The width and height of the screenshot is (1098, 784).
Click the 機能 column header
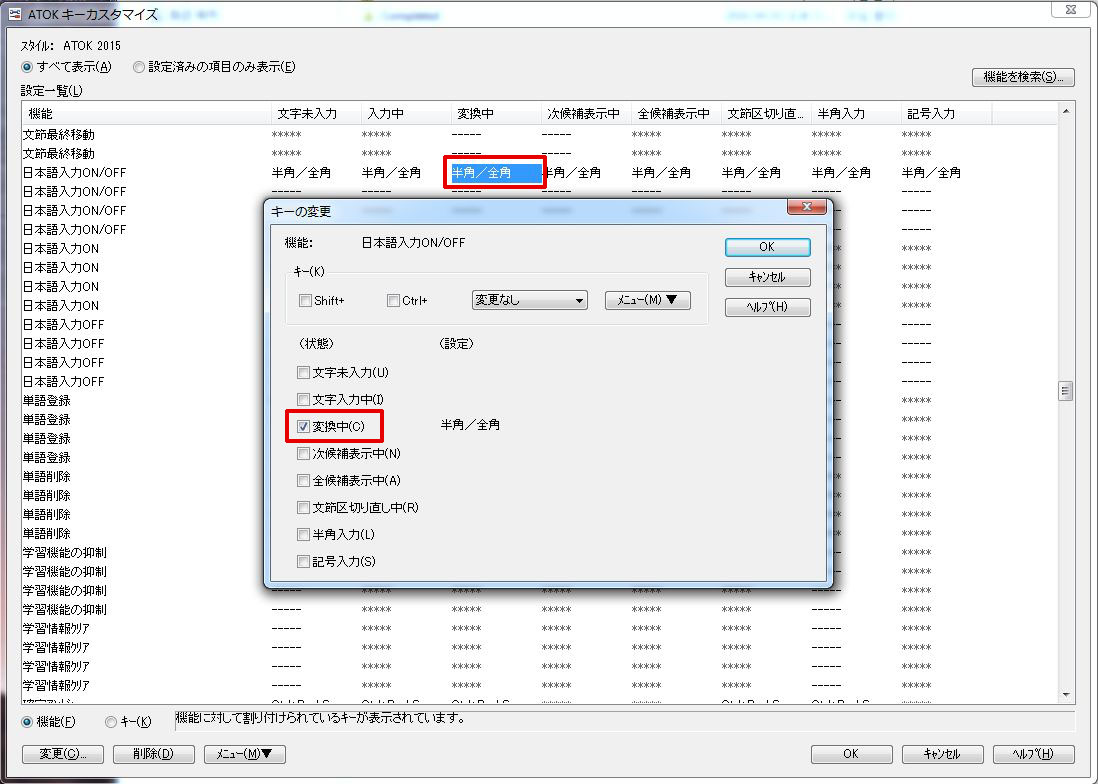coord(147,113)
